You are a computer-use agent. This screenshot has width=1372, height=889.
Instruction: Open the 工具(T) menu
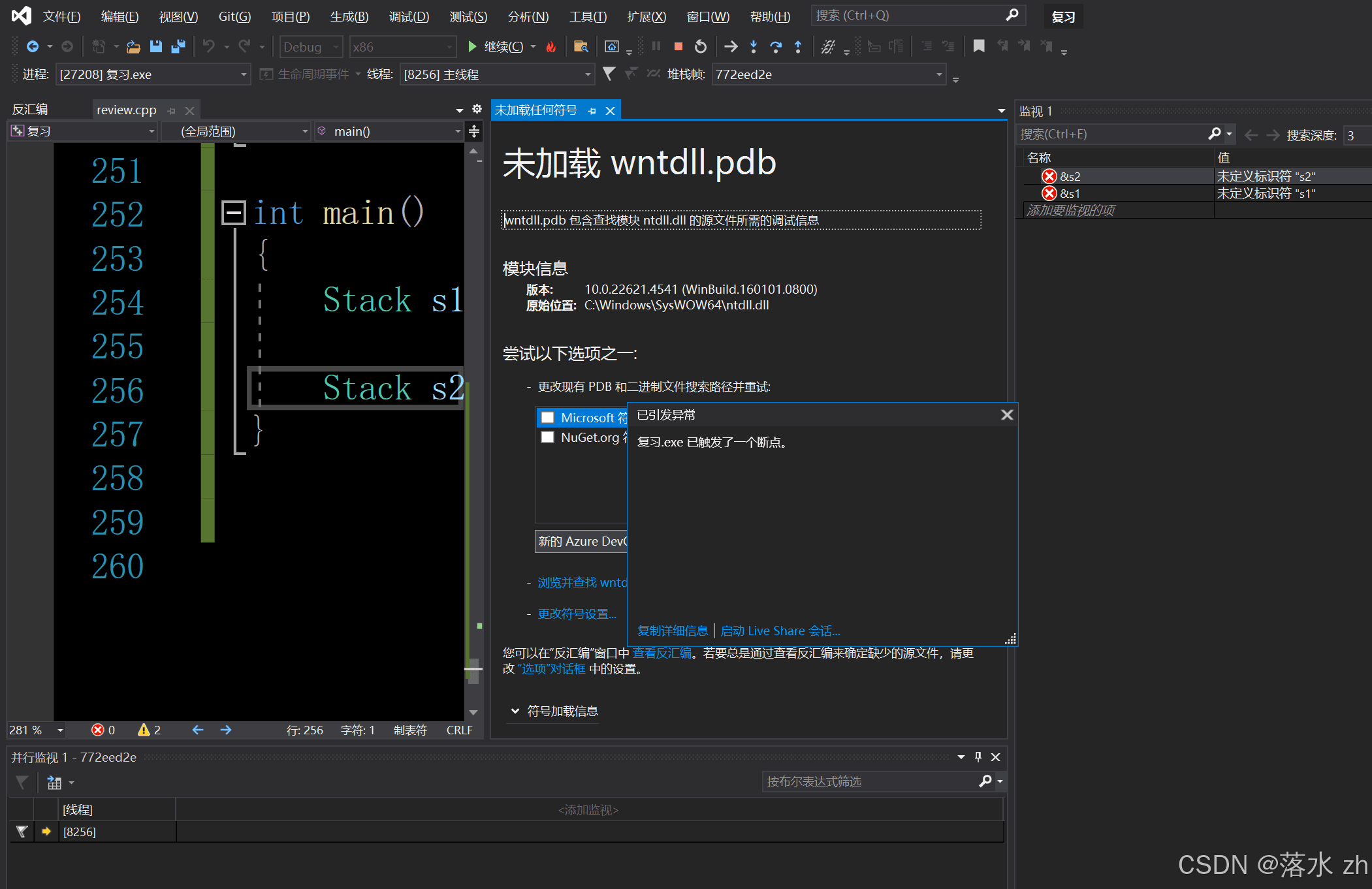pos(588,16)
